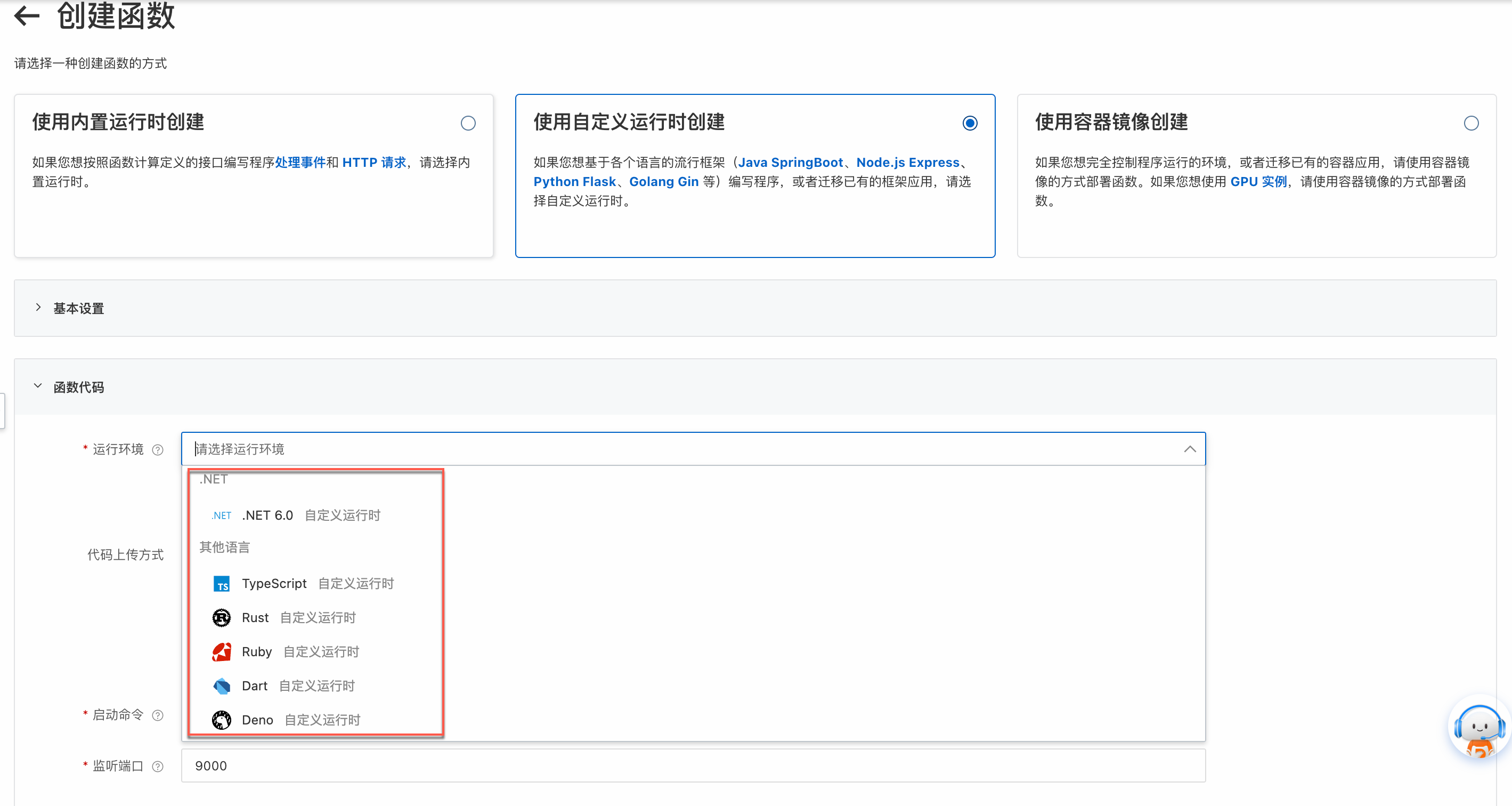
Task: Expand the 基本设置 section
Action: [78, 309]
